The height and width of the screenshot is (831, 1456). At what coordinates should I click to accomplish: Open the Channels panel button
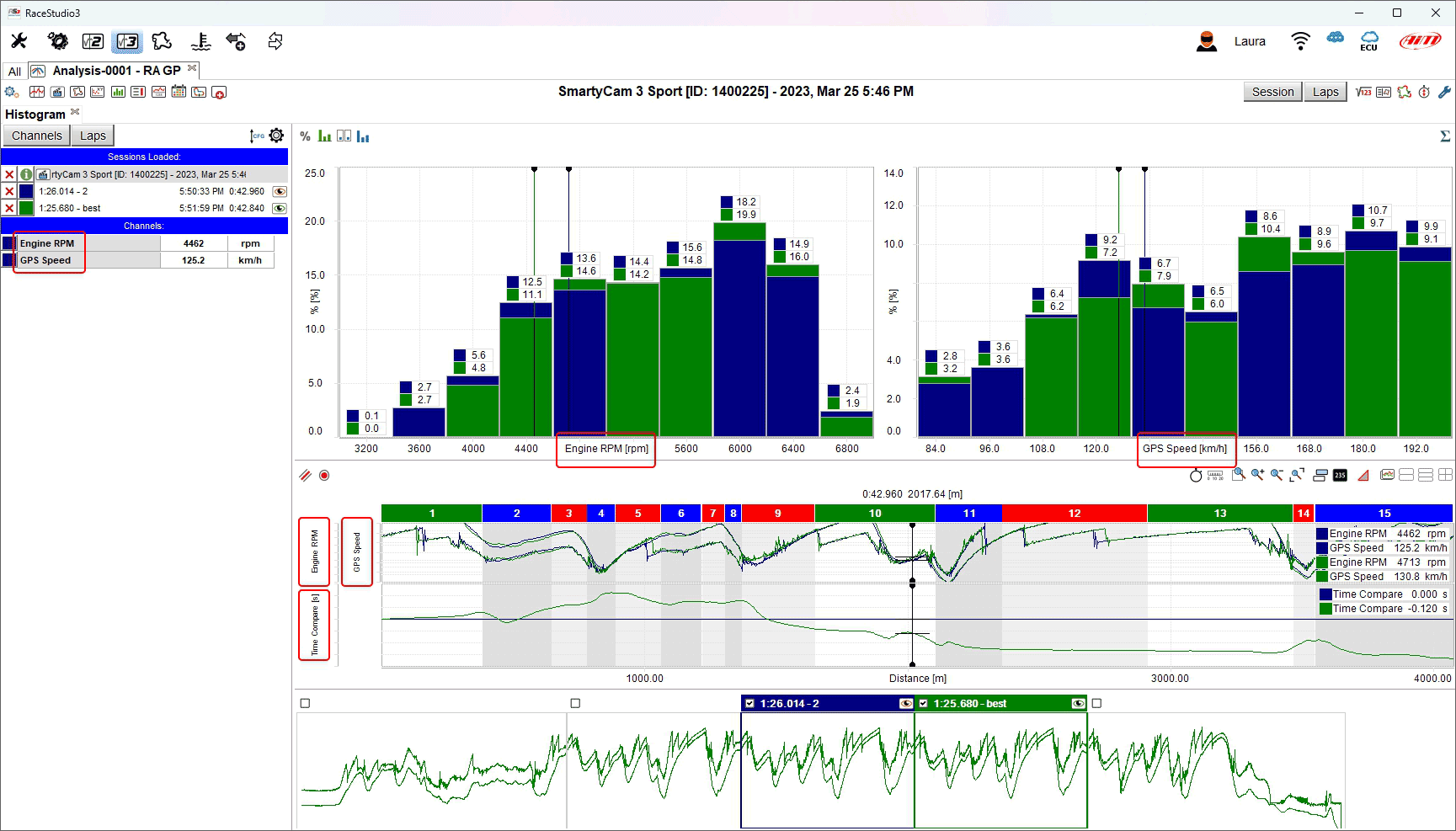pyautogui.click(x=37, y=136)
